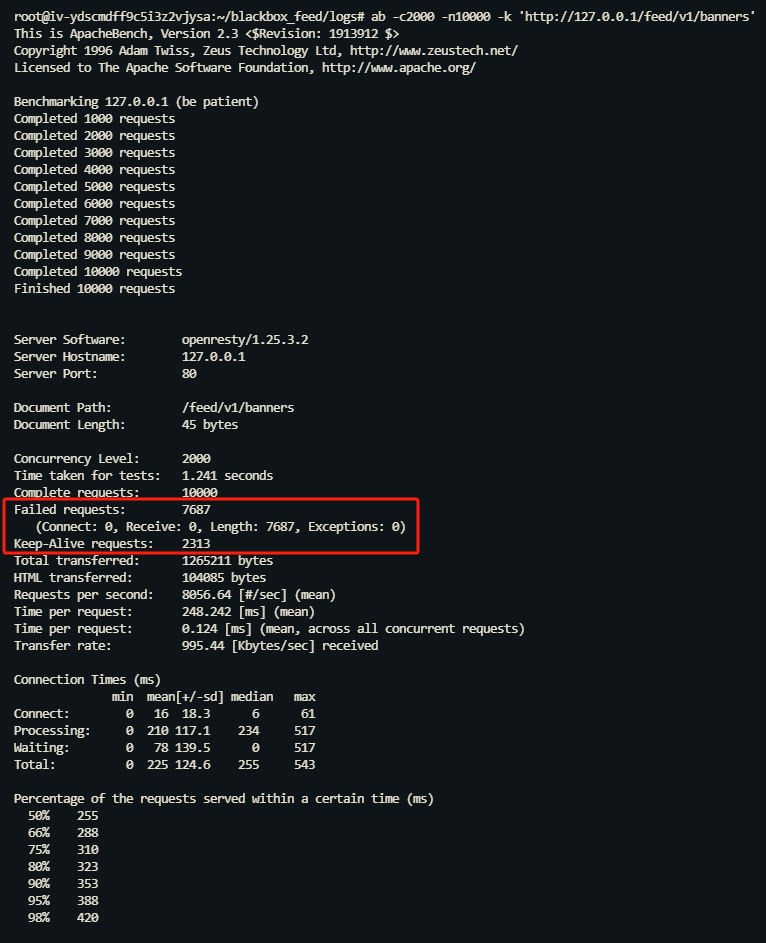
Task: Click the openresty/1.25.3.2 server software value
Action: 245,340
